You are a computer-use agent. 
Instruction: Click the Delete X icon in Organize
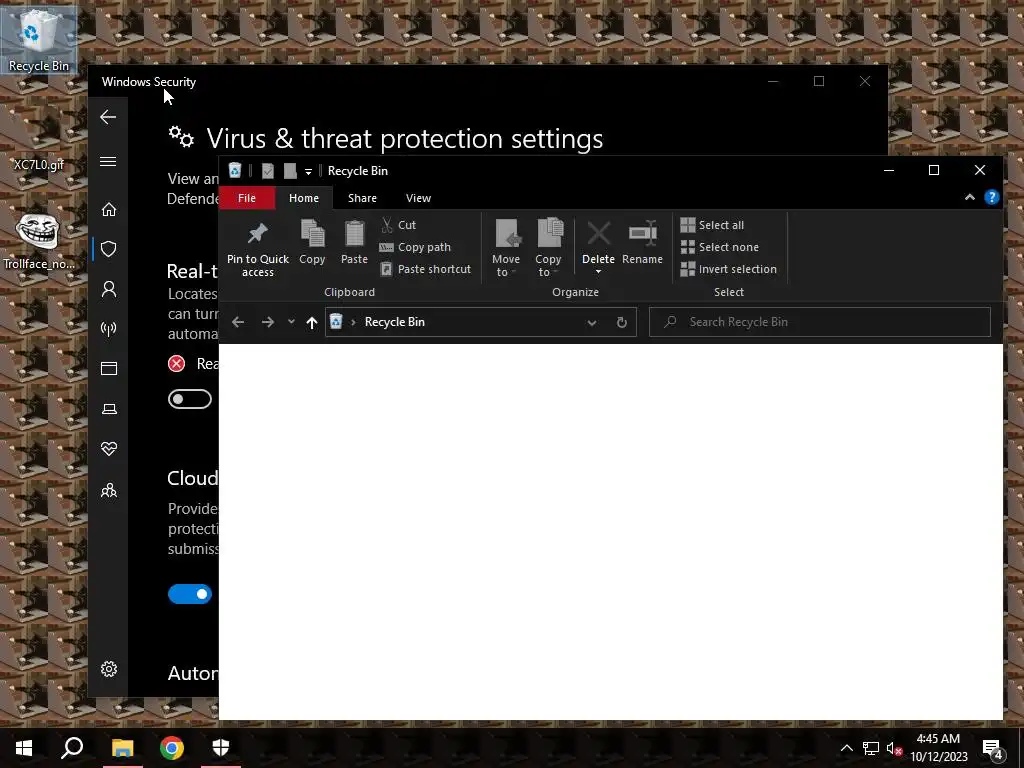pos(598,234)
